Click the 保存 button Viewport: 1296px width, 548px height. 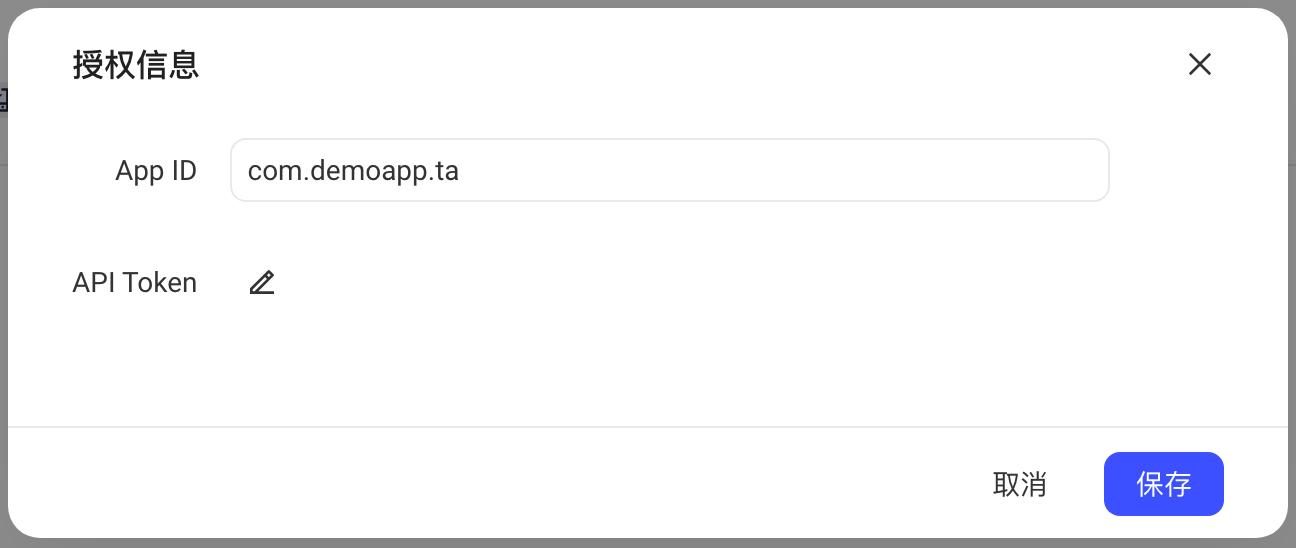pos(1164,484)
